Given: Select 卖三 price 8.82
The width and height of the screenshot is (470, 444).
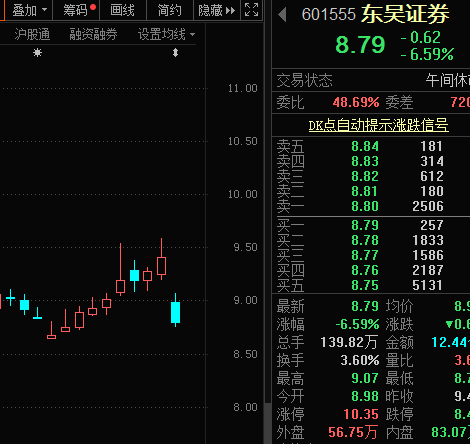Looking at the screenshot, I should (365, 176).
